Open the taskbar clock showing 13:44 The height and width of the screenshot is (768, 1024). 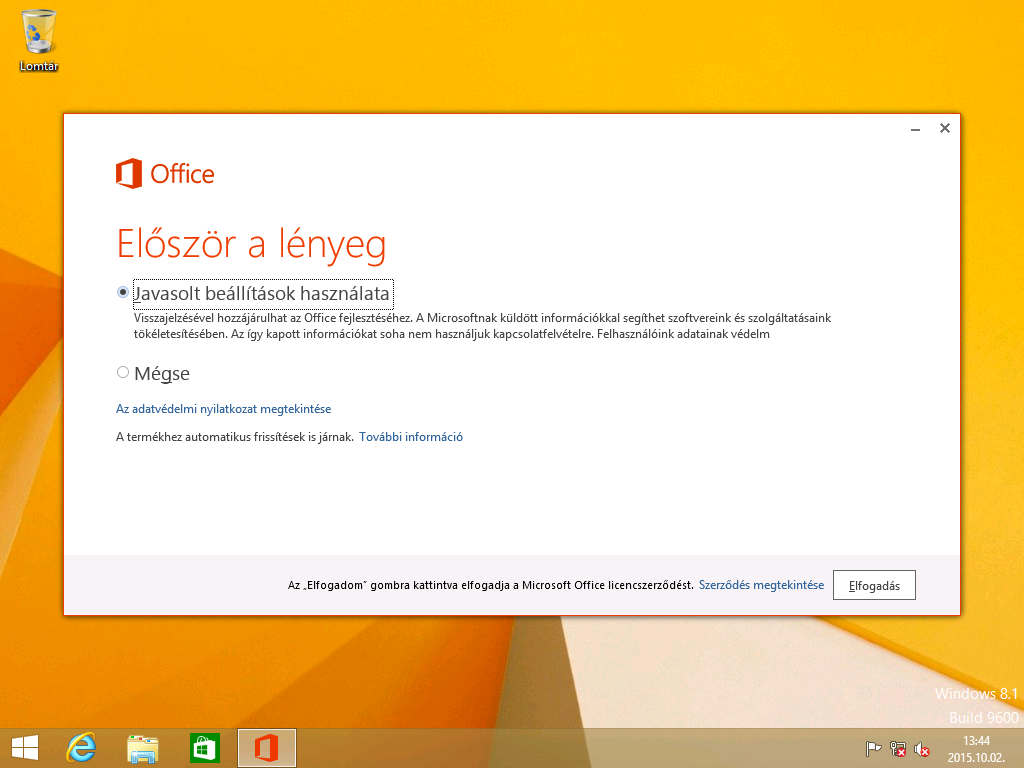tap(976, 749)
